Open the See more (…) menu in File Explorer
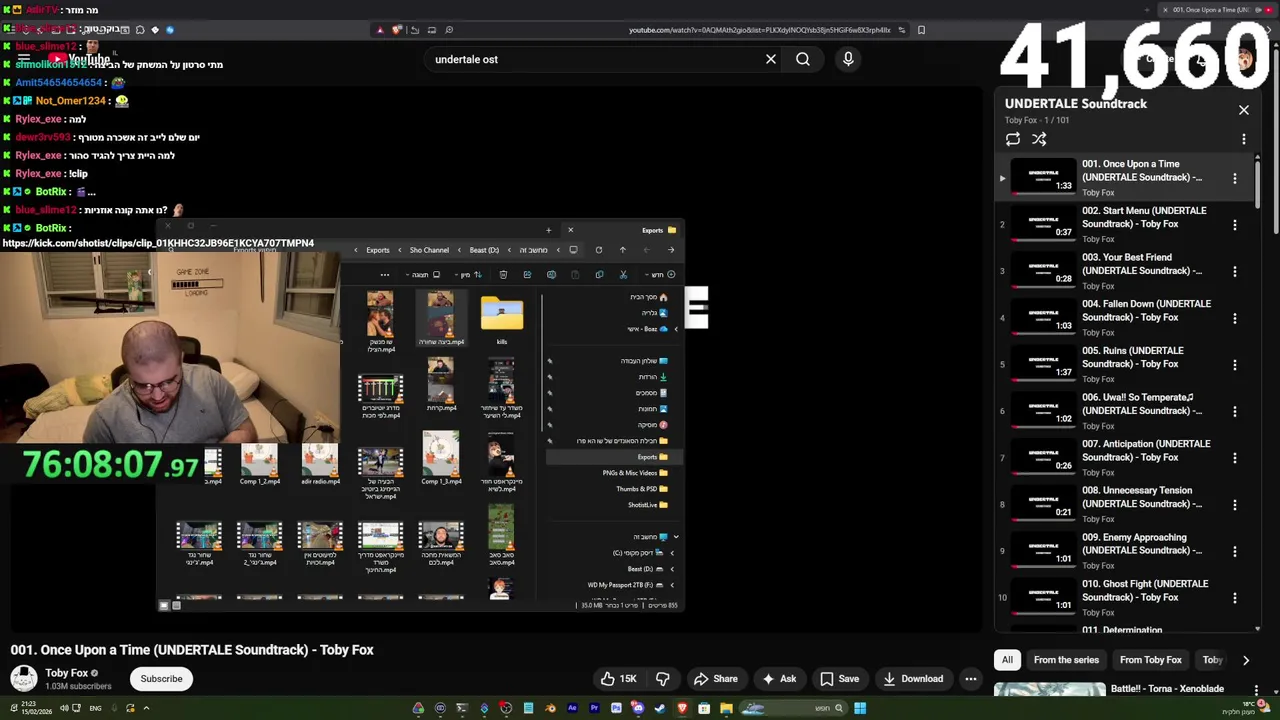 (385, 275)
